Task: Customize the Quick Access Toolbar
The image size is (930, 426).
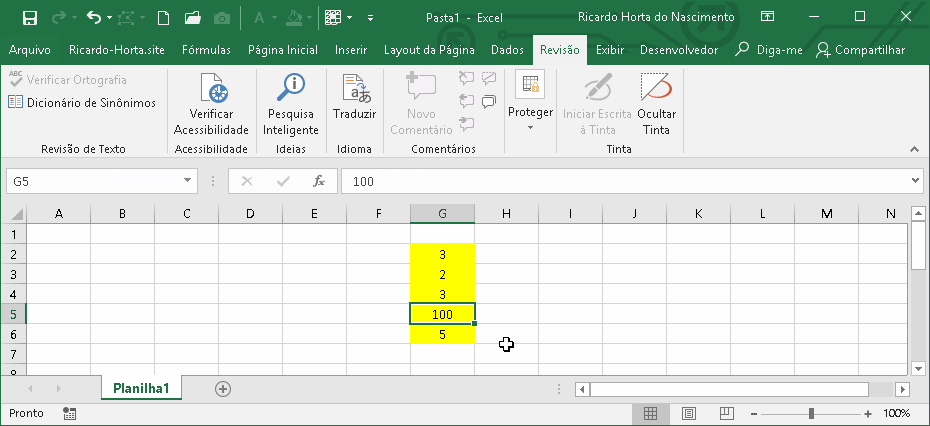Action: [370, 18]
